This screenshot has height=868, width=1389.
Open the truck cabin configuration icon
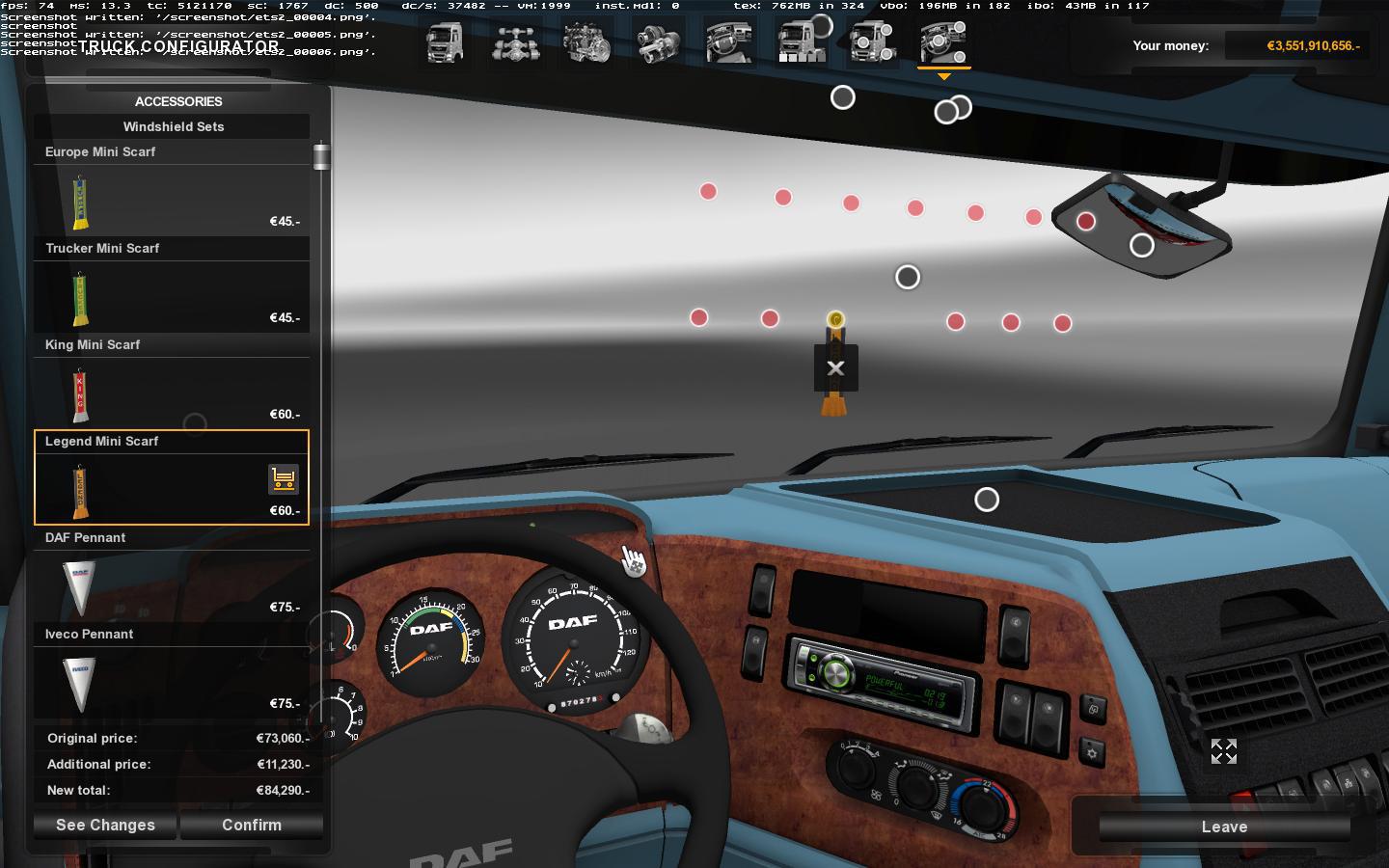point(445,43)
